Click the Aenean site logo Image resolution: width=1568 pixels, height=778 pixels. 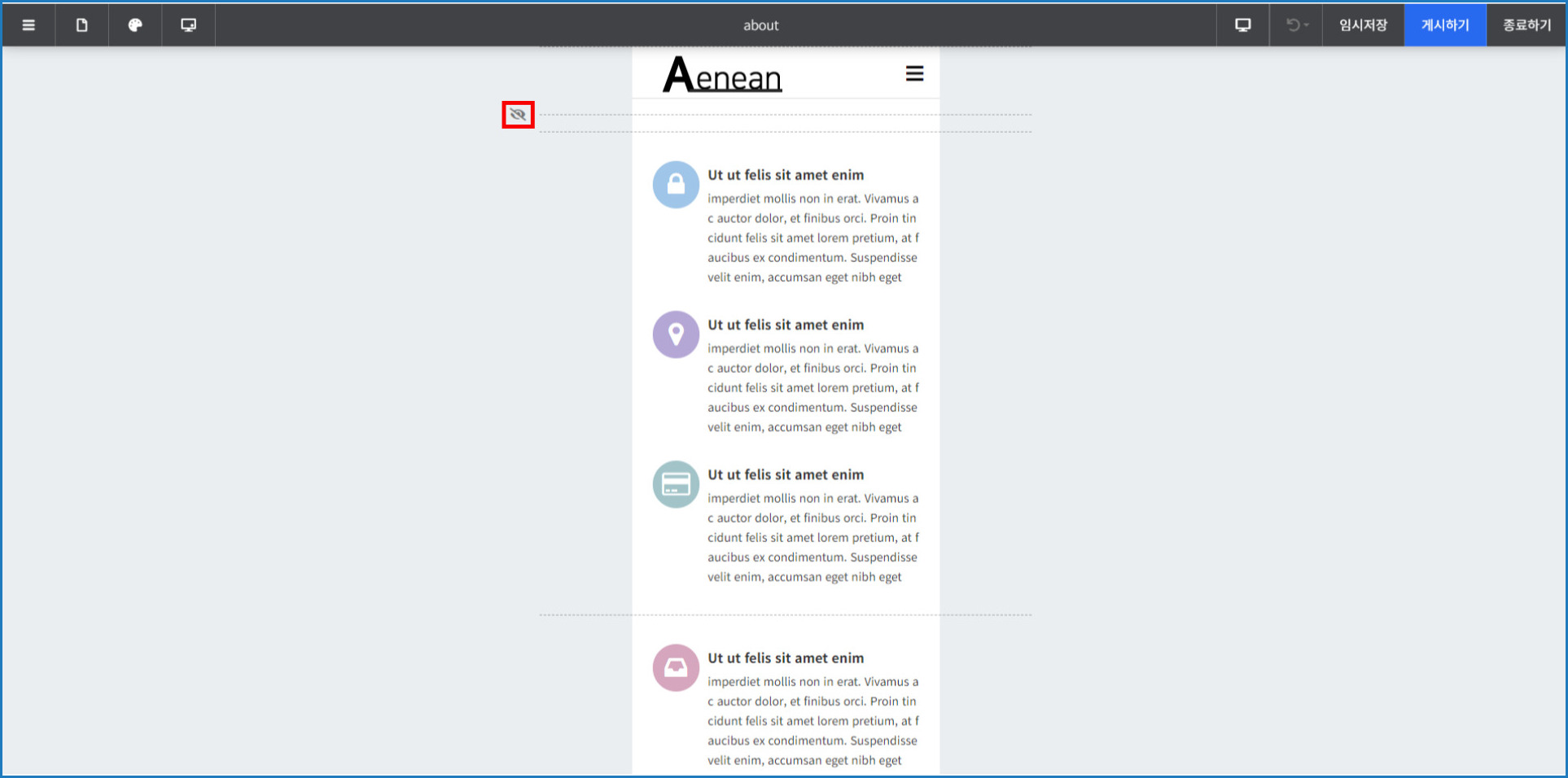[x=722, y=75]
